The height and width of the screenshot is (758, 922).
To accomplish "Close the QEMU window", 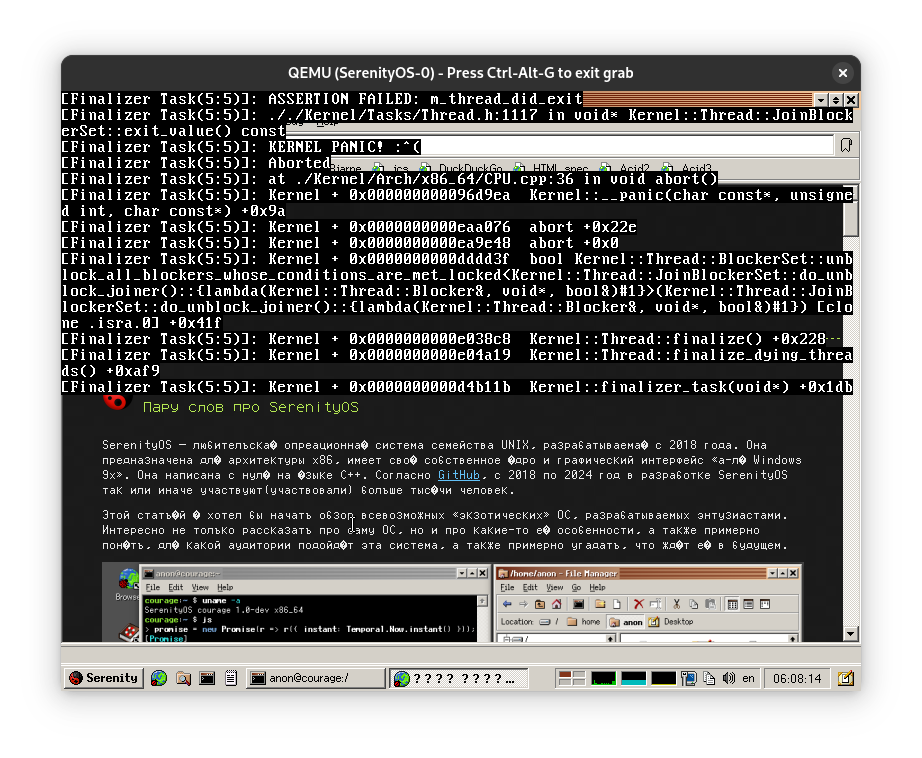I will (x=843, y=73).
